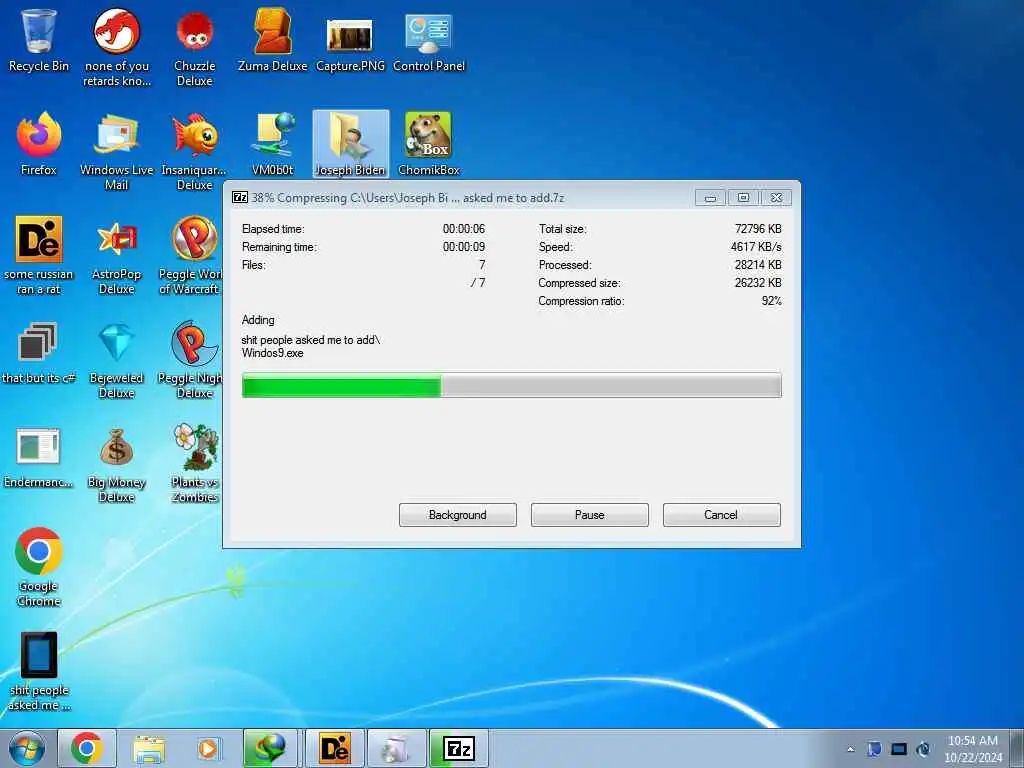
Task: Select the AstroPop Deluxe desktop icon
Action: pyautogui.click(x=116, y=255)
